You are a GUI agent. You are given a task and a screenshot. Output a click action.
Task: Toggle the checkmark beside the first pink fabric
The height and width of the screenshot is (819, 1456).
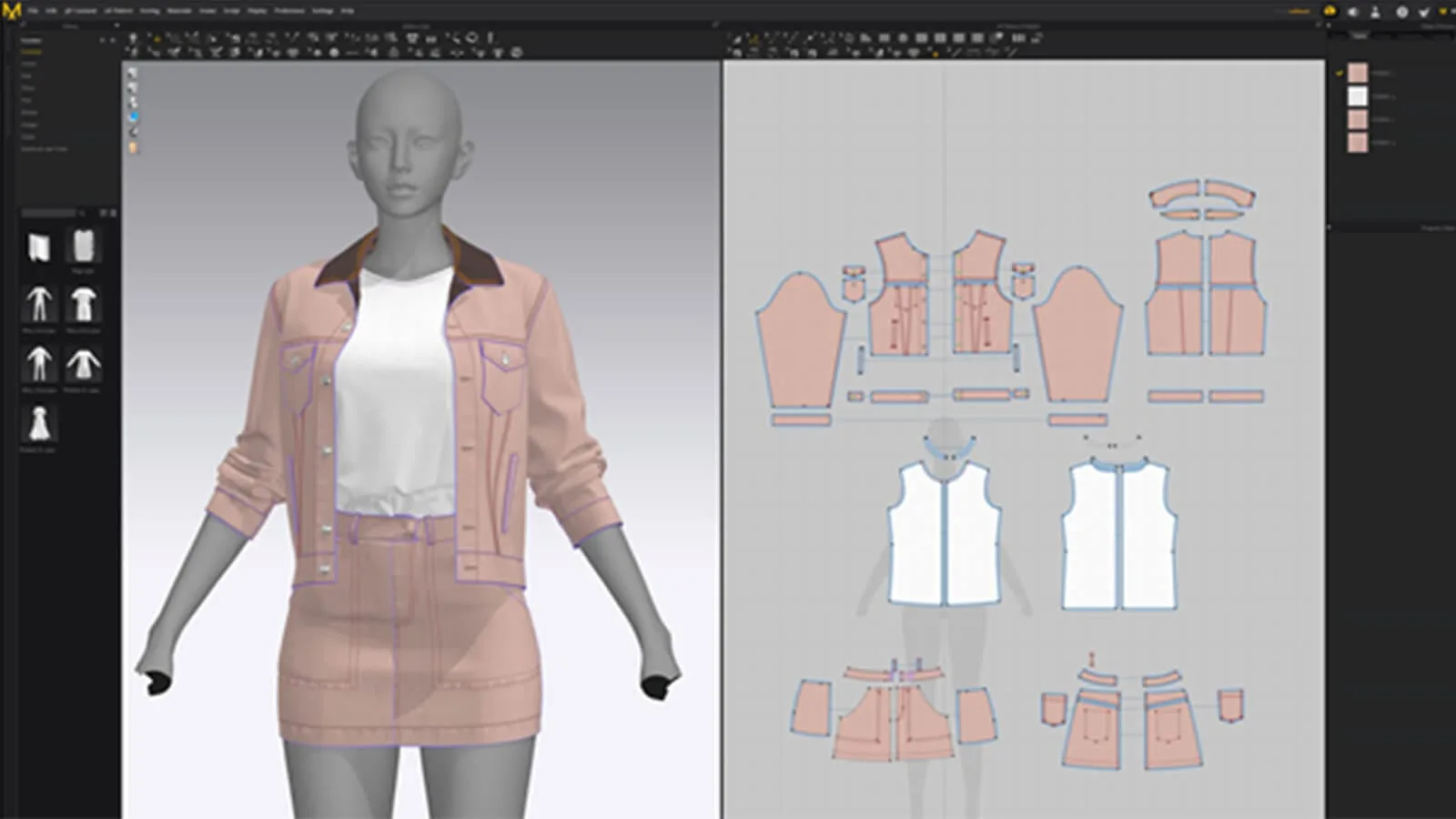[1340, 73]
